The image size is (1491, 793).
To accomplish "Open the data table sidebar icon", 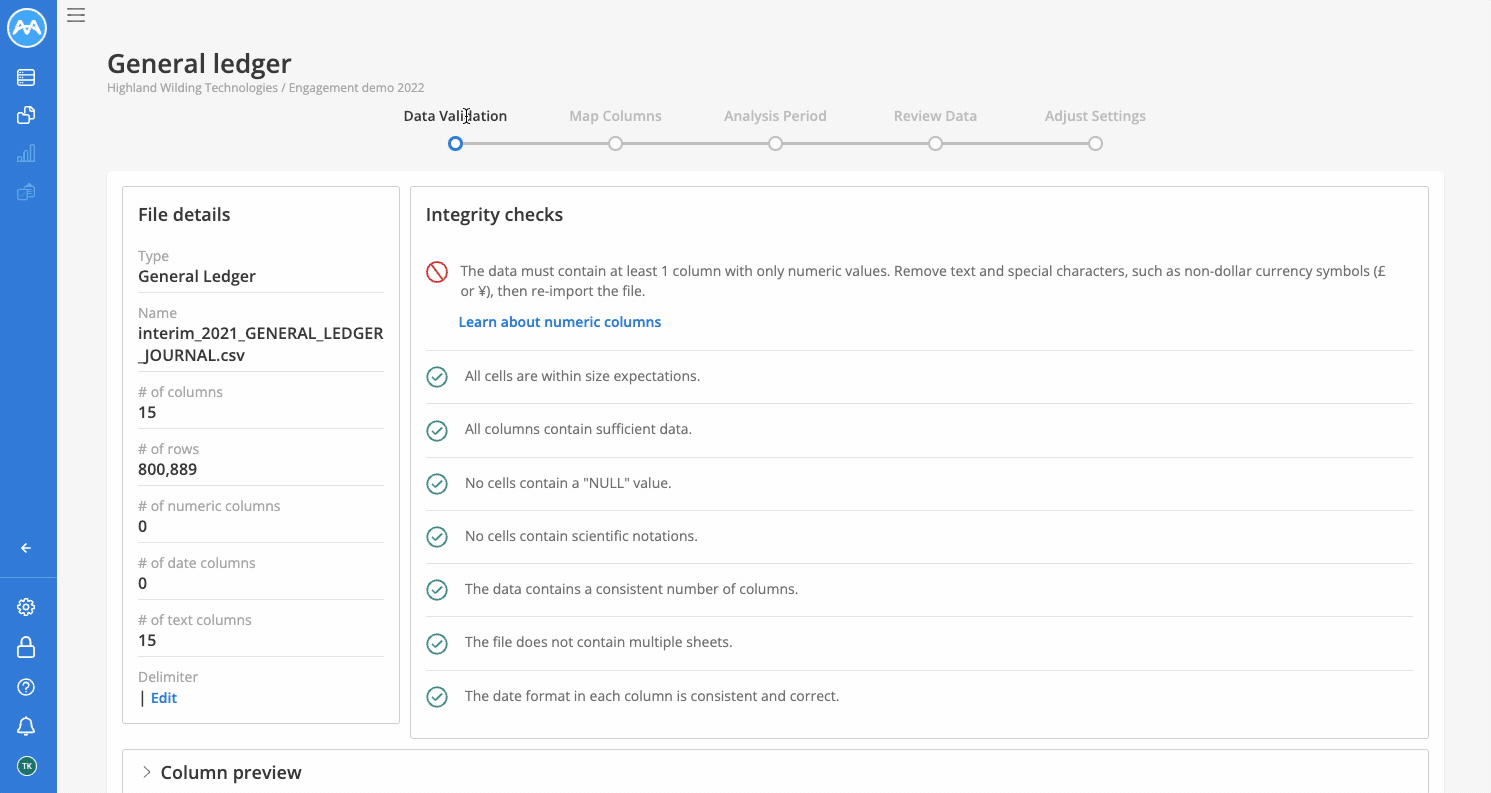I will [x=27, y=77].
